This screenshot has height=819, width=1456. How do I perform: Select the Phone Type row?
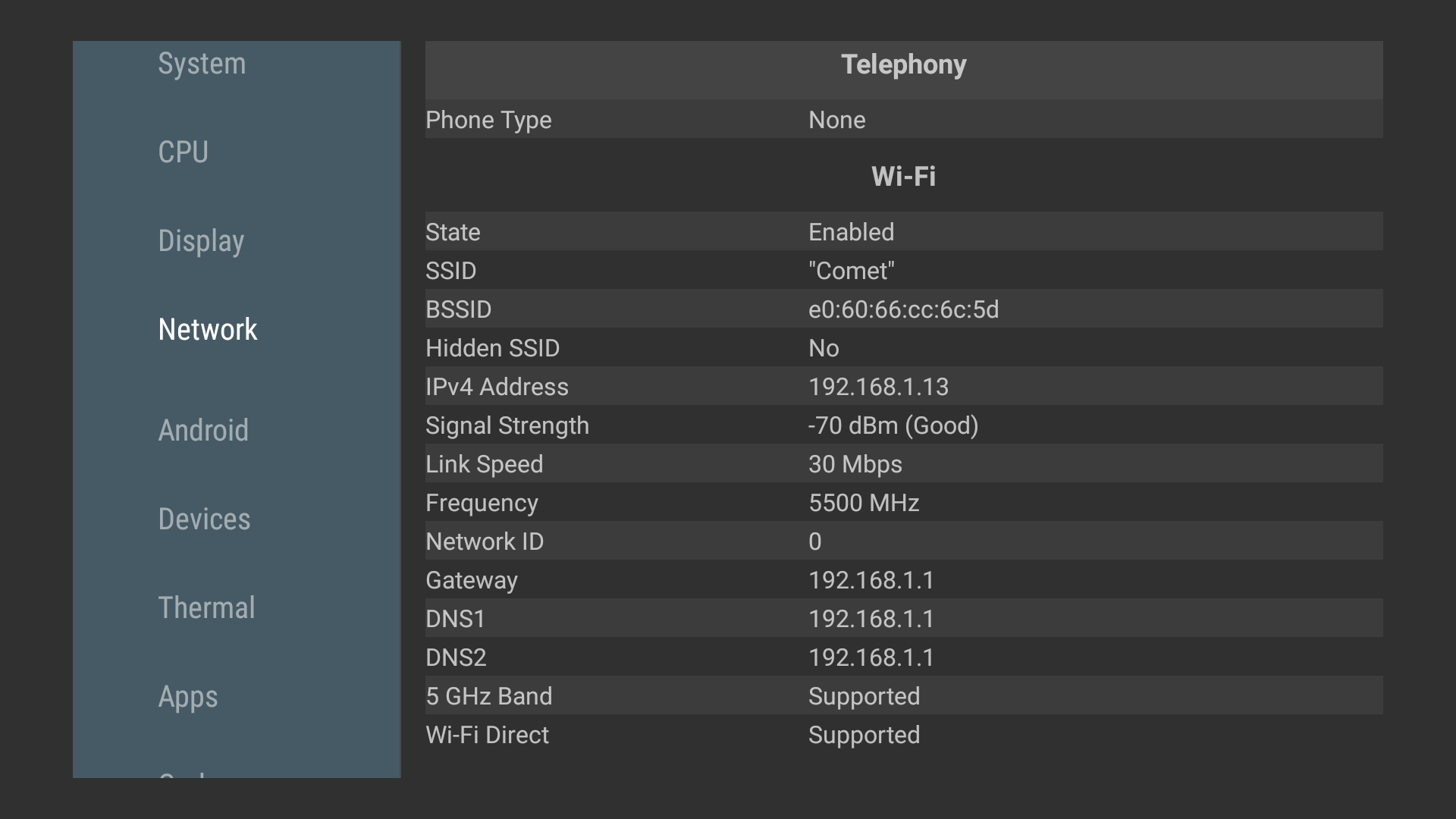903,120
